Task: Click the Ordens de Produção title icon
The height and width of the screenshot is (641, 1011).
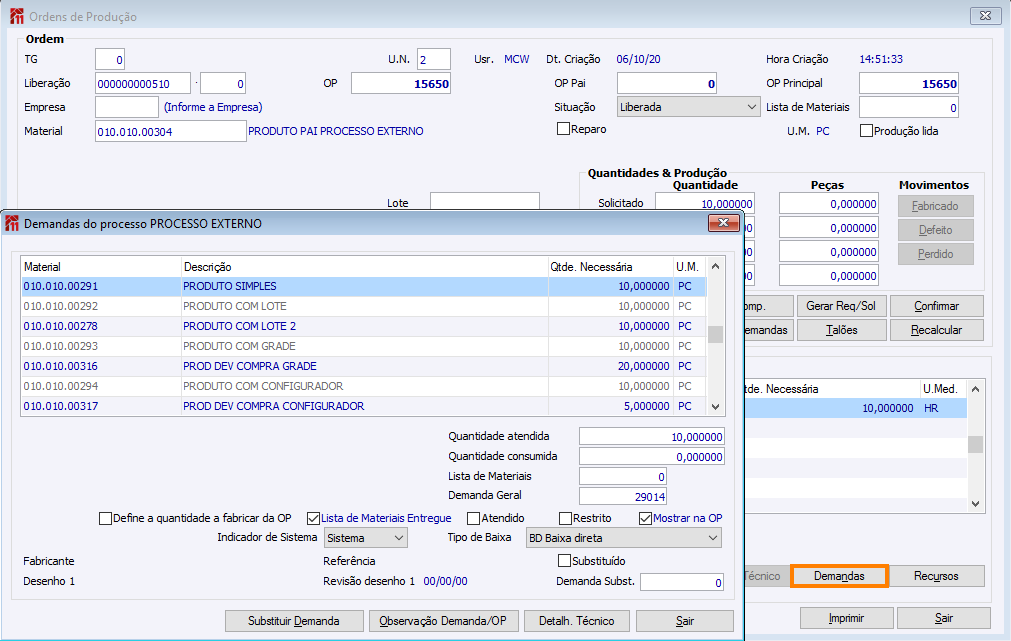Action: (x=16, y=16)
